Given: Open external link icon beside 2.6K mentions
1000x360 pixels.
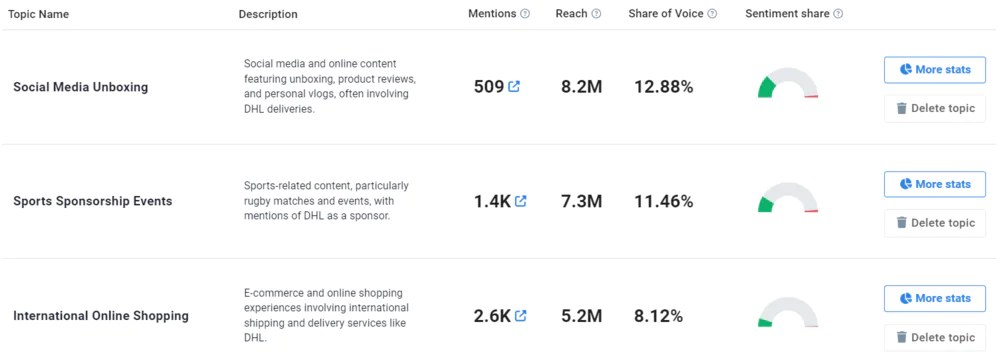Looking at the screenshot, I should click(x=520, y=315).
